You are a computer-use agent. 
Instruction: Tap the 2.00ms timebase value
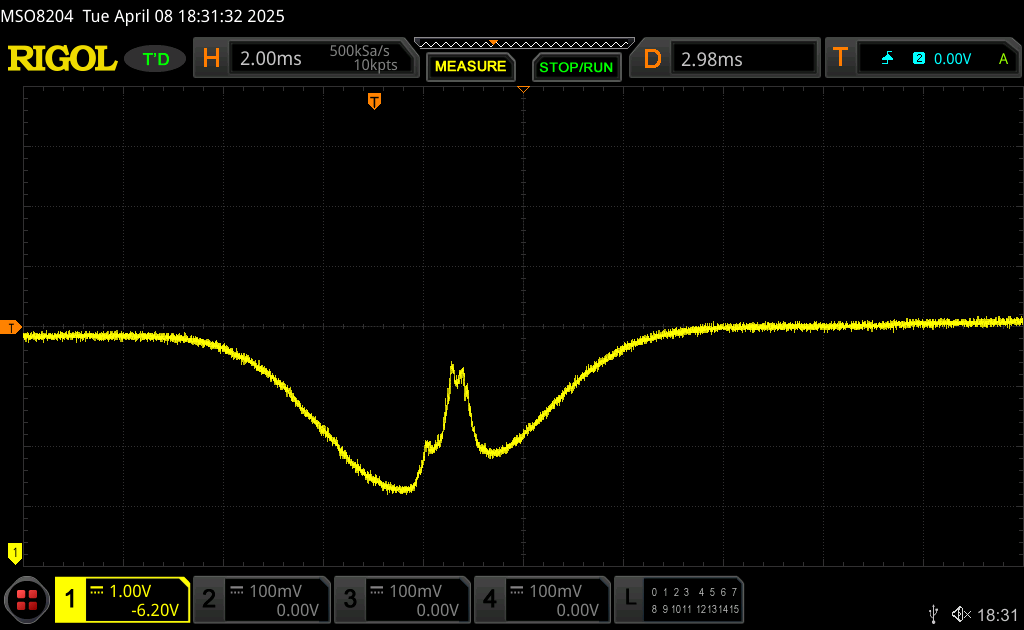point(270,59)
